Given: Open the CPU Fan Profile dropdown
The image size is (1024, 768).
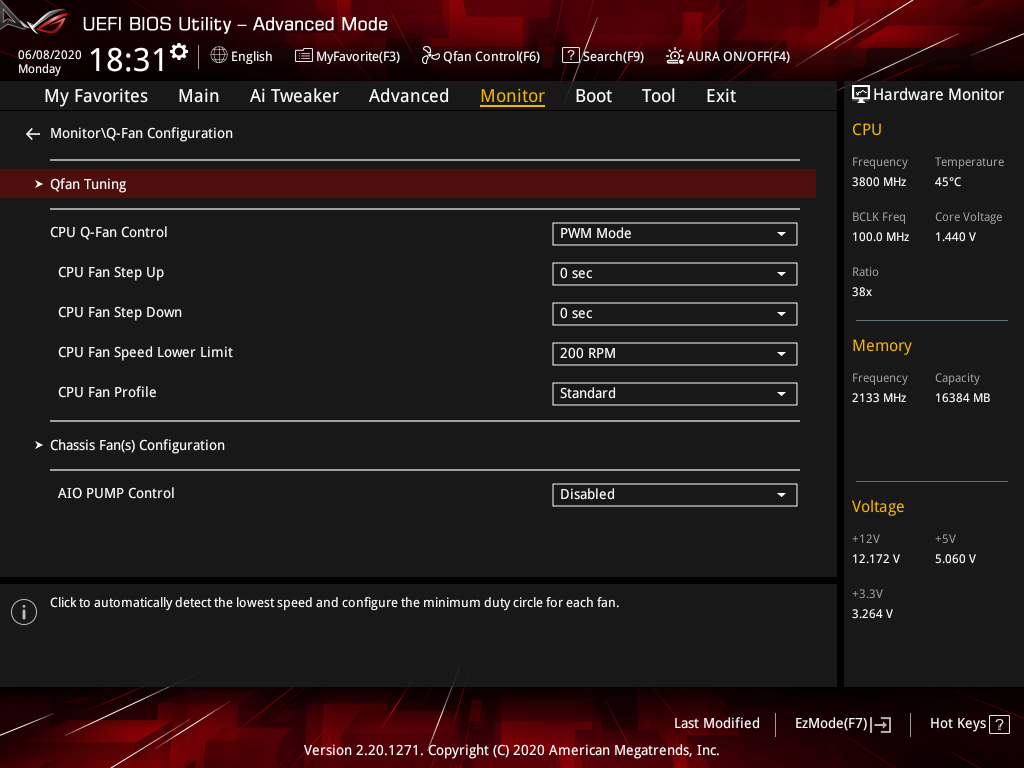Looking at the screenshot, I should pyautogui.click(x=675, y=394).
